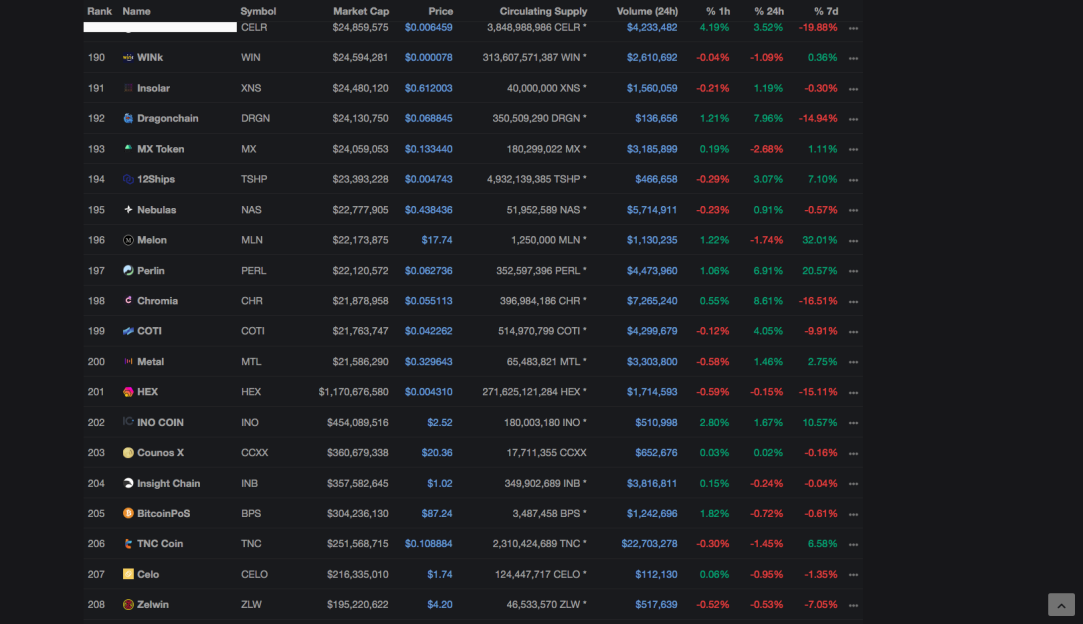Sort table by % 24h column header
Viewport: 1083px width, 624px height.
769,11
